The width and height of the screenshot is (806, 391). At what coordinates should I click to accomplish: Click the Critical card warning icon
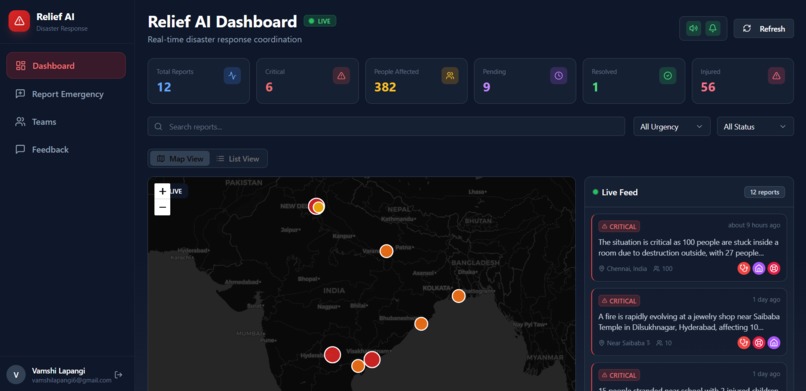tap(341, 76)
